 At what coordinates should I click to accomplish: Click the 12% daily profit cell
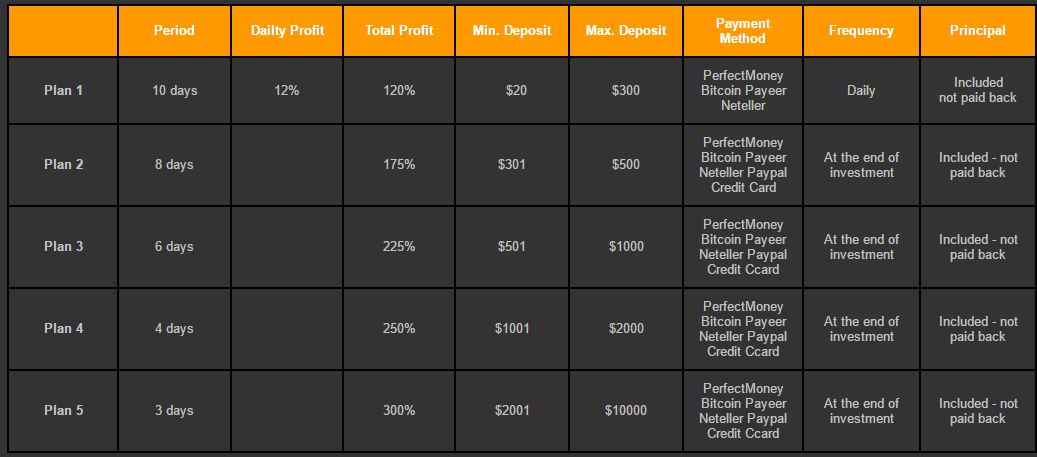tap(287, 91)
